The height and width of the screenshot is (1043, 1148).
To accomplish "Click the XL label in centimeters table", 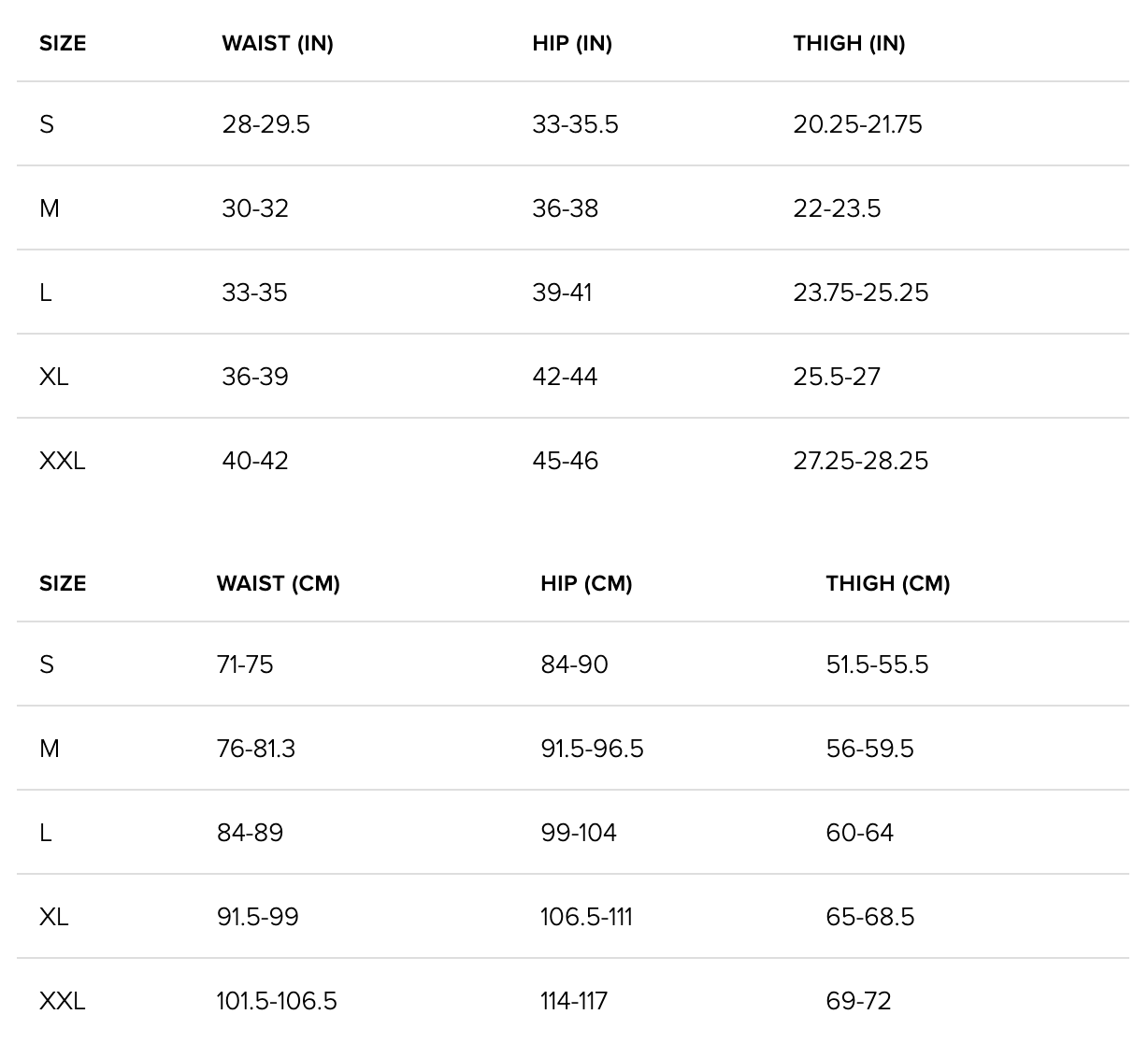I will (53, 917).
